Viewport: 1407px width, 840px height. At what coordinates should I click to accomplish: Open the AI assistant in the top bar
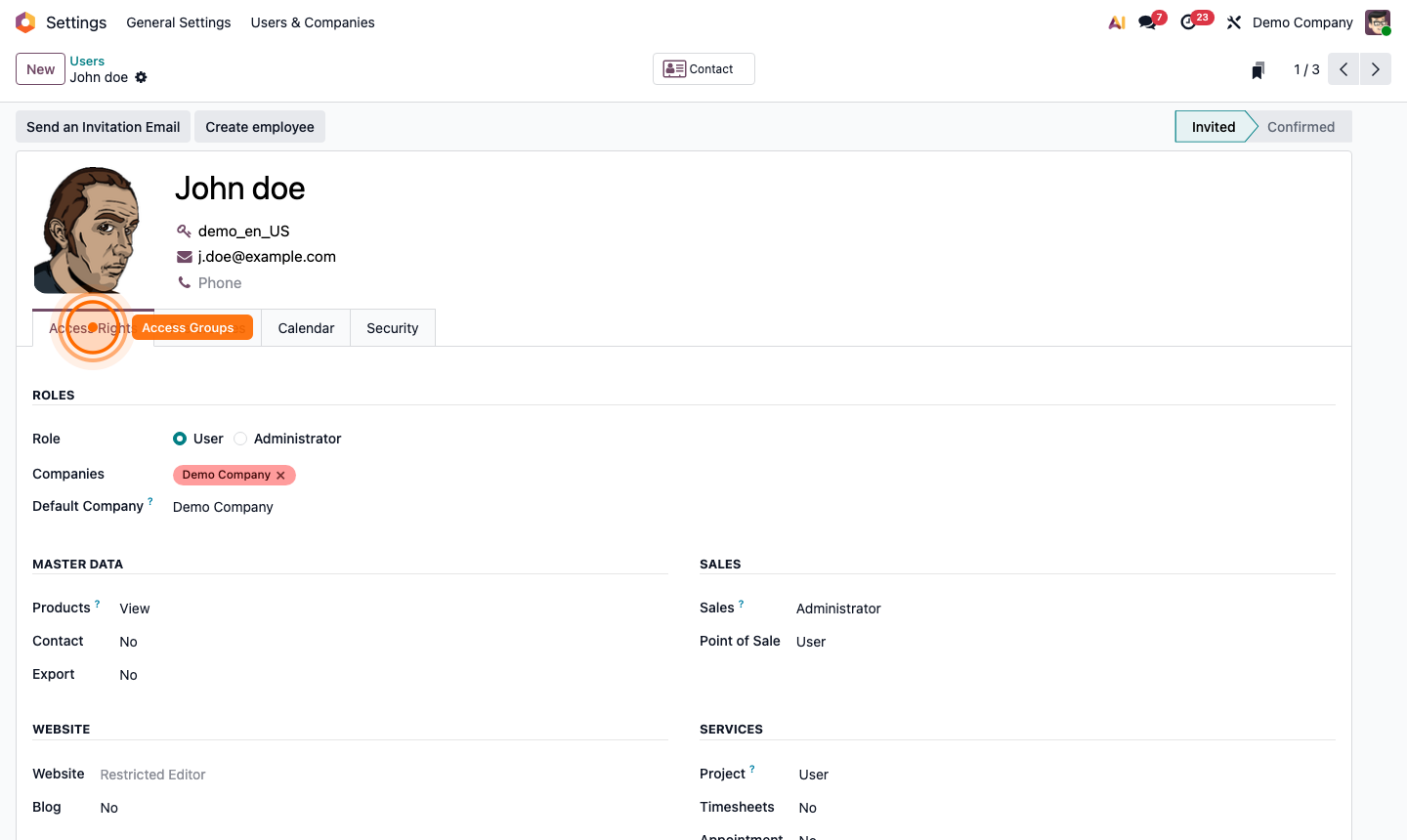click(x=1116, y=21)
